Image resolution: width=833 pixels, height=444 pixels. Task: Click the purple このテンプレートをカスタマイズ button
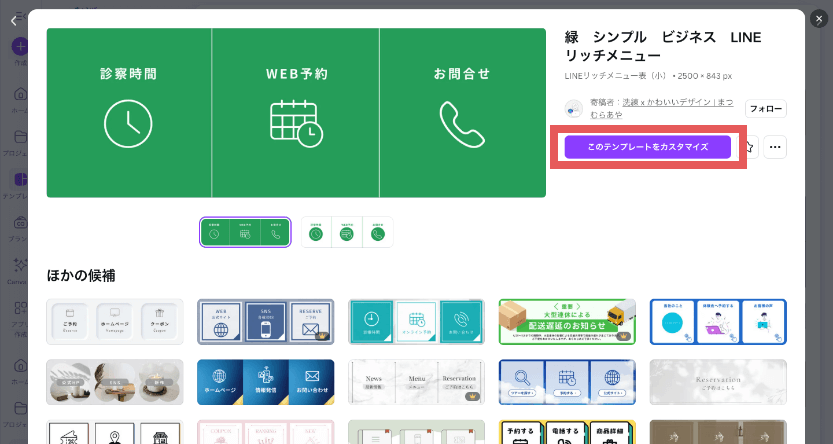click(647, 147)
